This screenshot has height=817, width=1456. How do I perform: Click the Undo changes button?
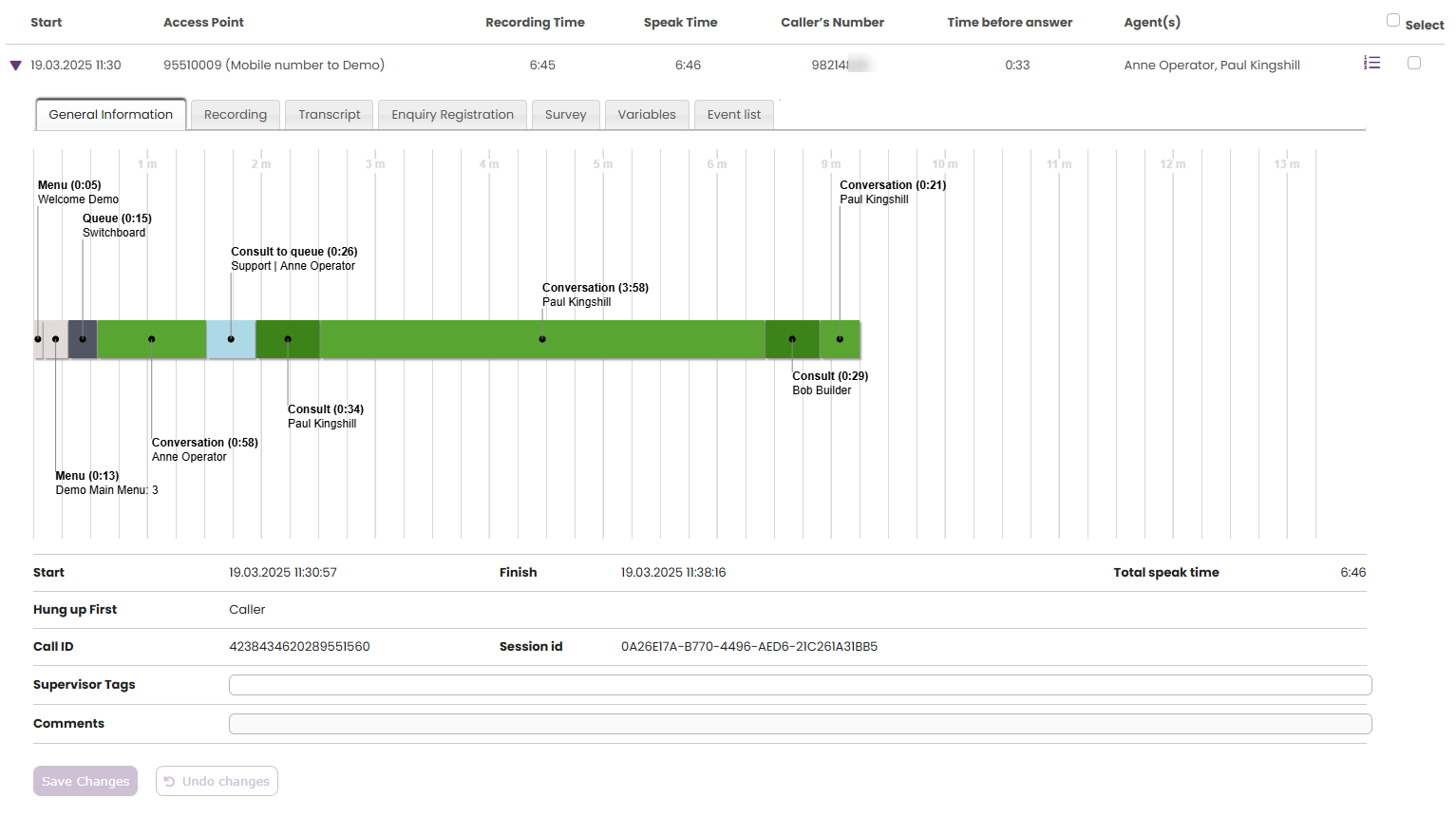point(217,781)
